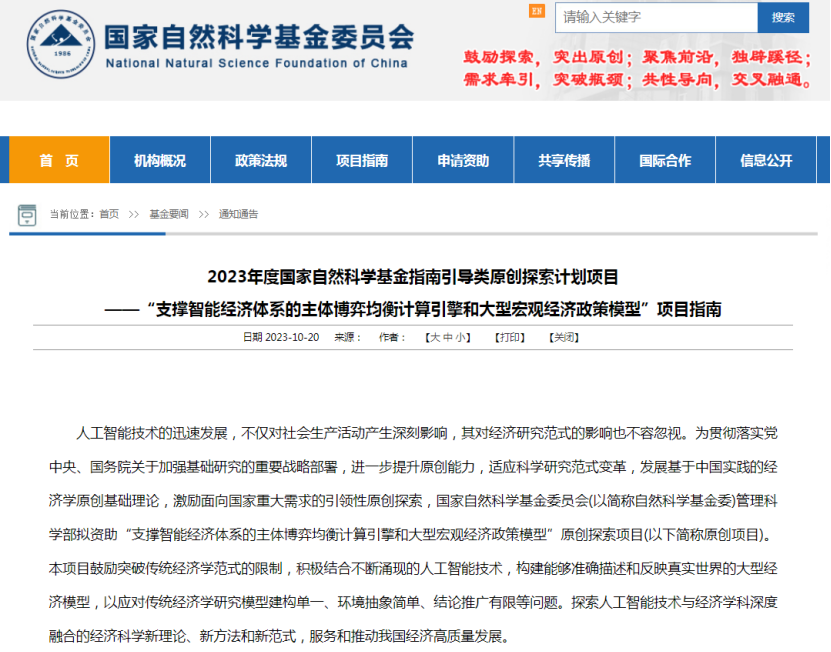This screenshot has width=831, height=652.
Task: Open the 申请资助 navigation item
Action: point(463,160)
